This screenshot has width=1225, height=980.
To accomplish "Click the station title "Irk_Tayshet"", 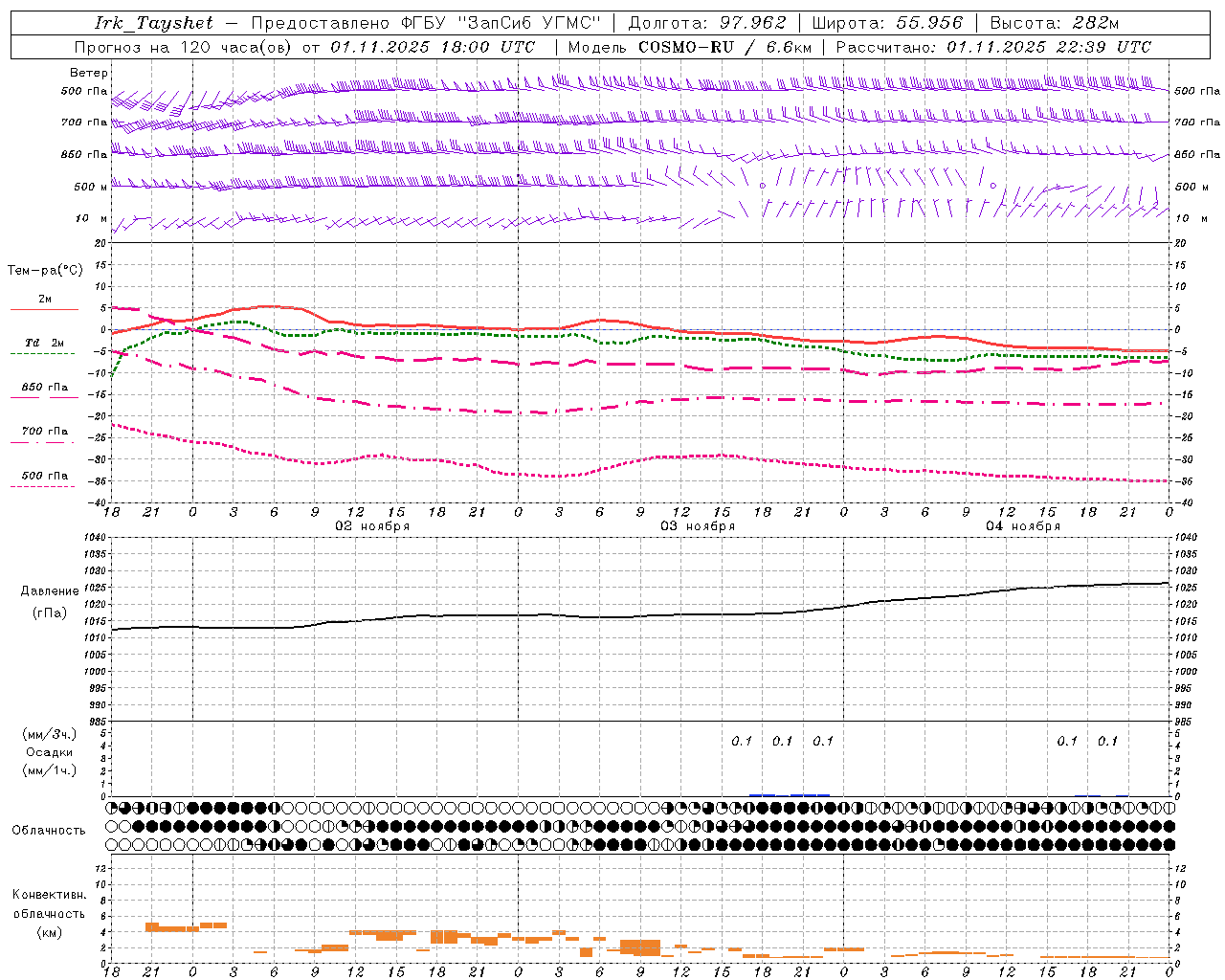I will point(154,23).
